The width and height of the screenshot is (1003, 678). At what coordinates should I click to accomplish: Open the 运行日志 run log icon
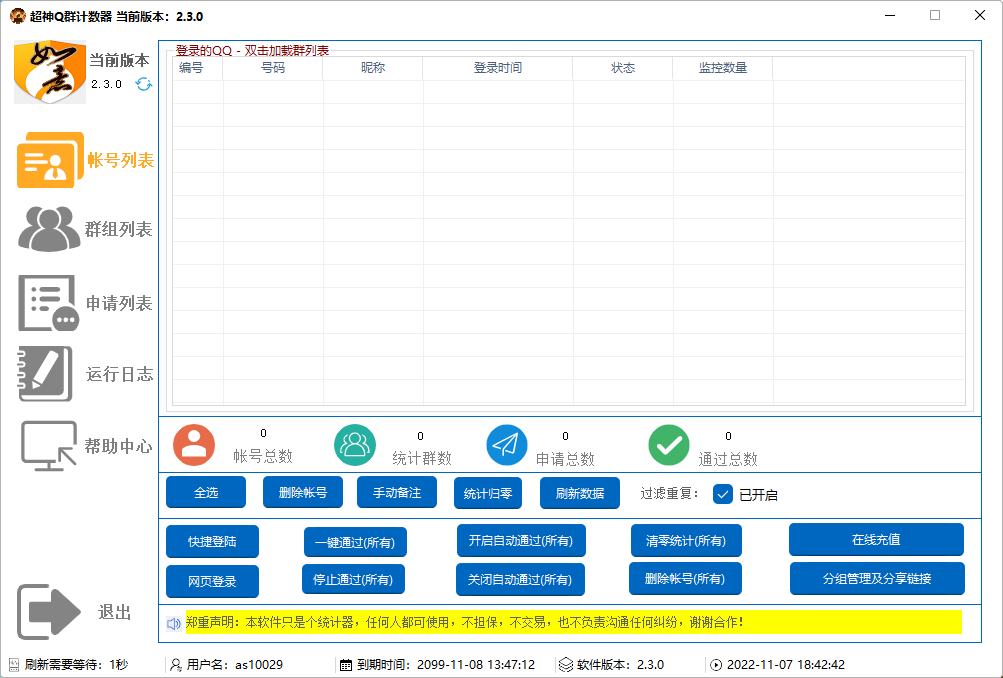46,374
